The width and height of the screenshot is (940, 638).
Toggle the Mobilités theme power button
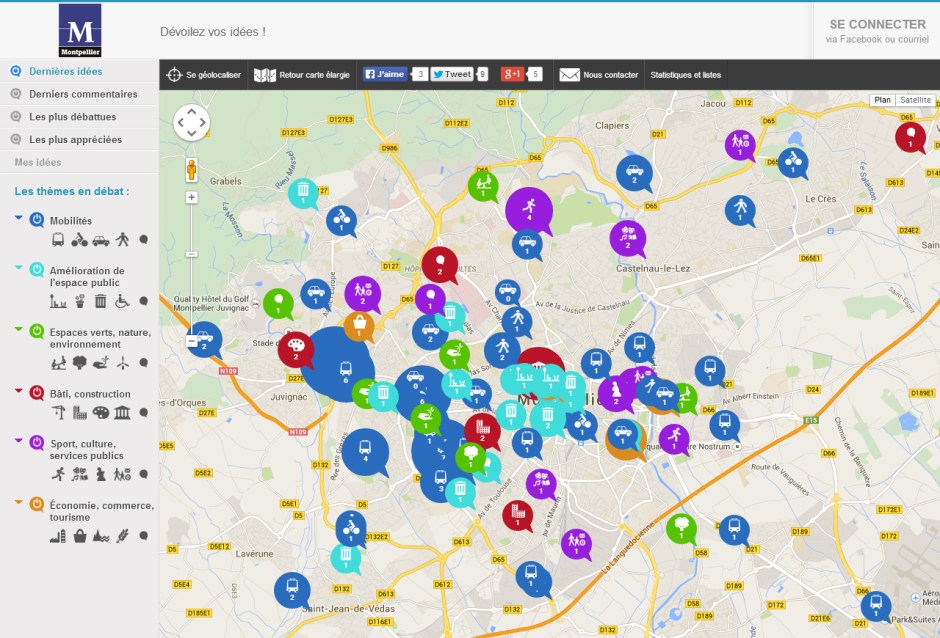tap(37, 220)
